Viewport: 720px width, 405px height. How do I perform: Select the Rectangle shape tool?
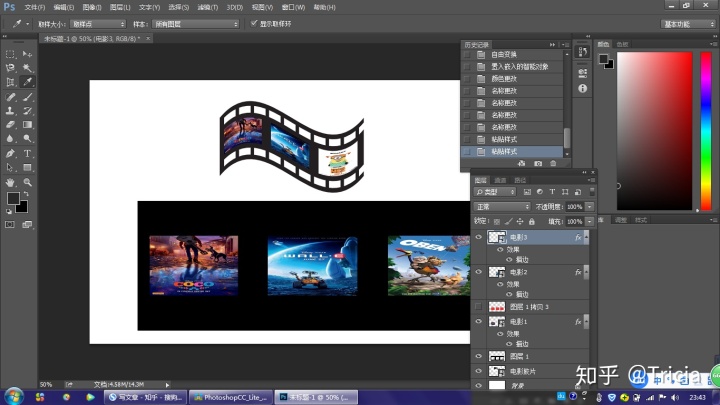pos(28,168)
